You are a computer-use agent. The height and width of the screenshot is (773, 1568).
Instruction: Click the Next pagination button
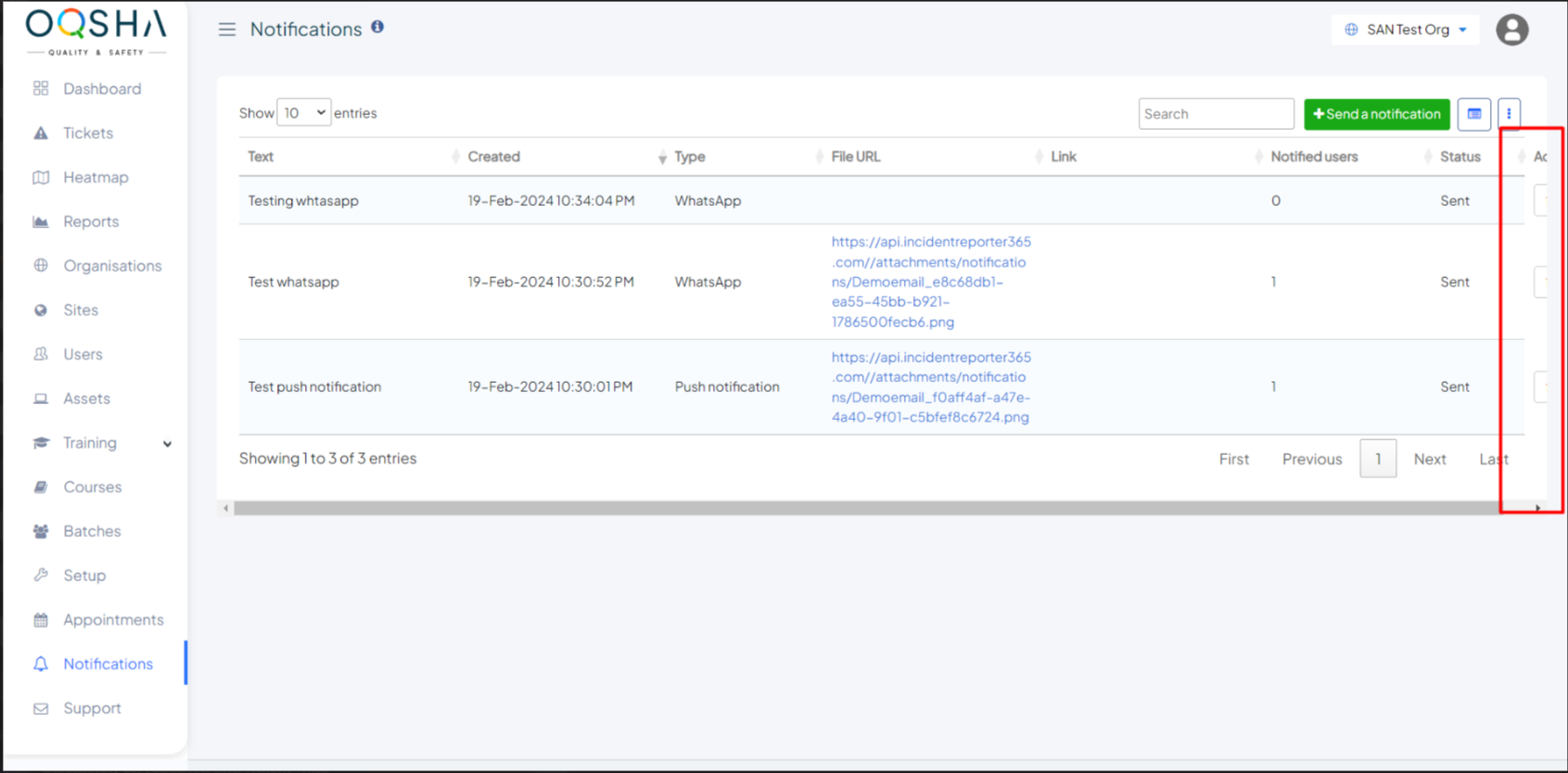pyautogui.click(x=1429, y=459)
